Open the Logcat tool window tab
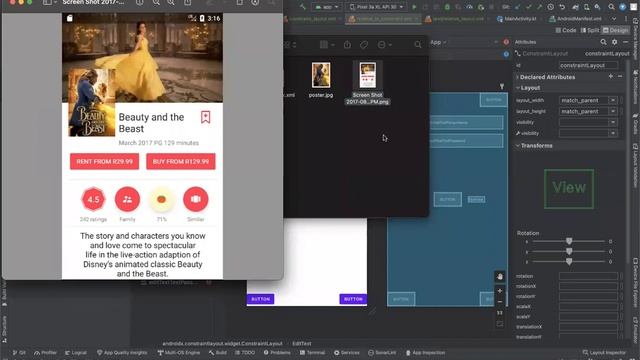Image resolution: width=640 pixels, height=360 pixels. (x=76, y=353)
